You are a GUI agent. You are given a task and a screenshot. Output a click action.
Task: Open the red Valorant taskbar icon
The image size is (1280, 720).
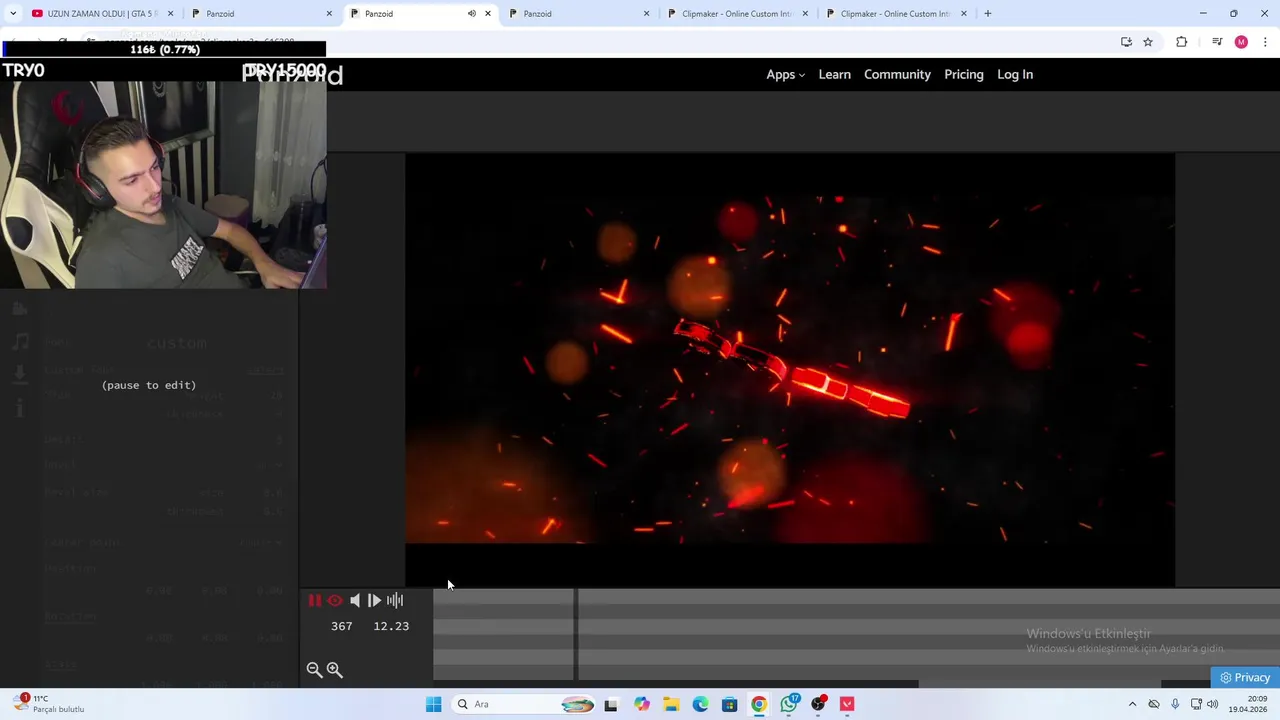(x=848, y=704)
